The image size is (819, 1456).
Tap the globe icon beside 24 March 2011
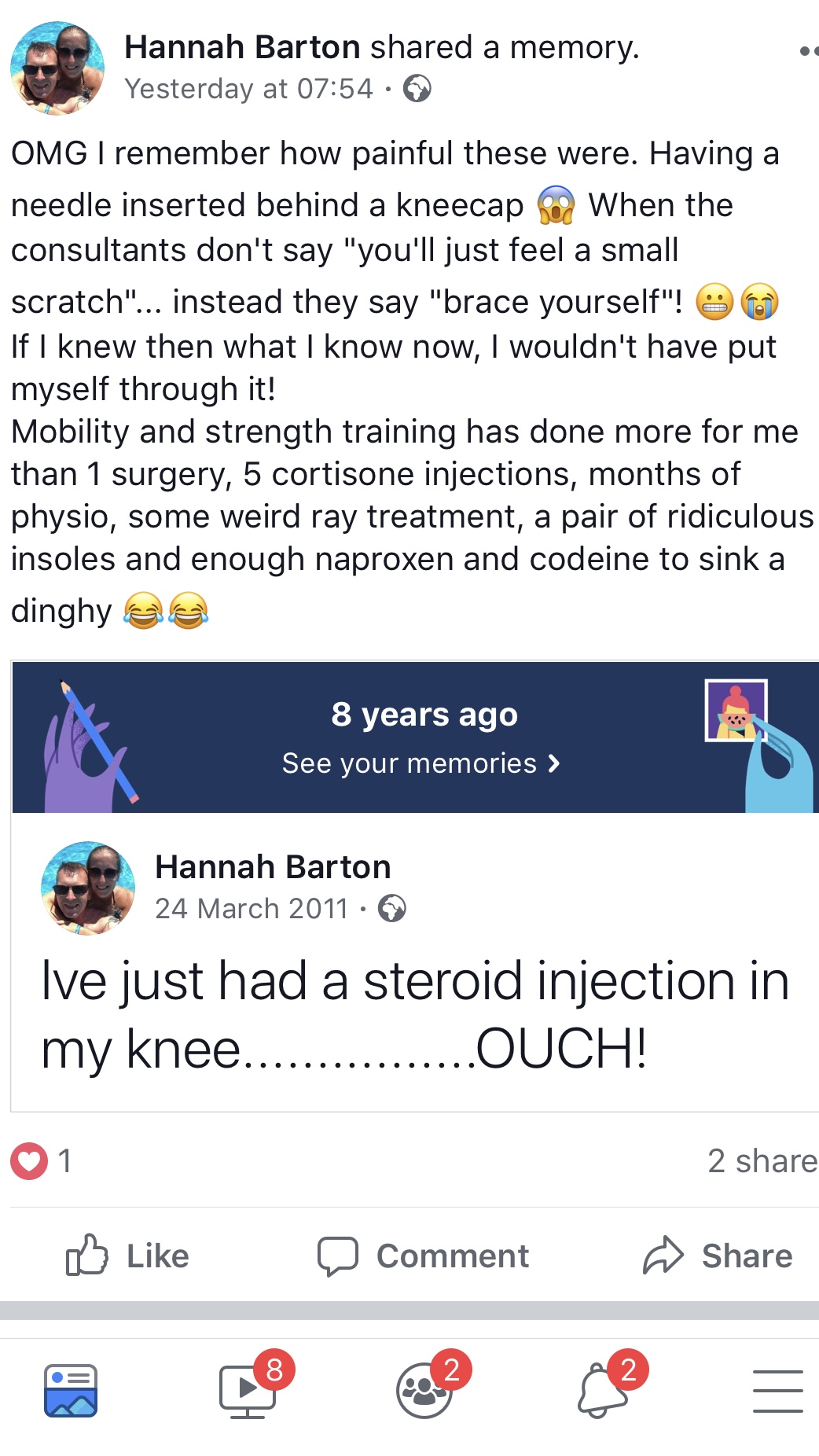392,909
